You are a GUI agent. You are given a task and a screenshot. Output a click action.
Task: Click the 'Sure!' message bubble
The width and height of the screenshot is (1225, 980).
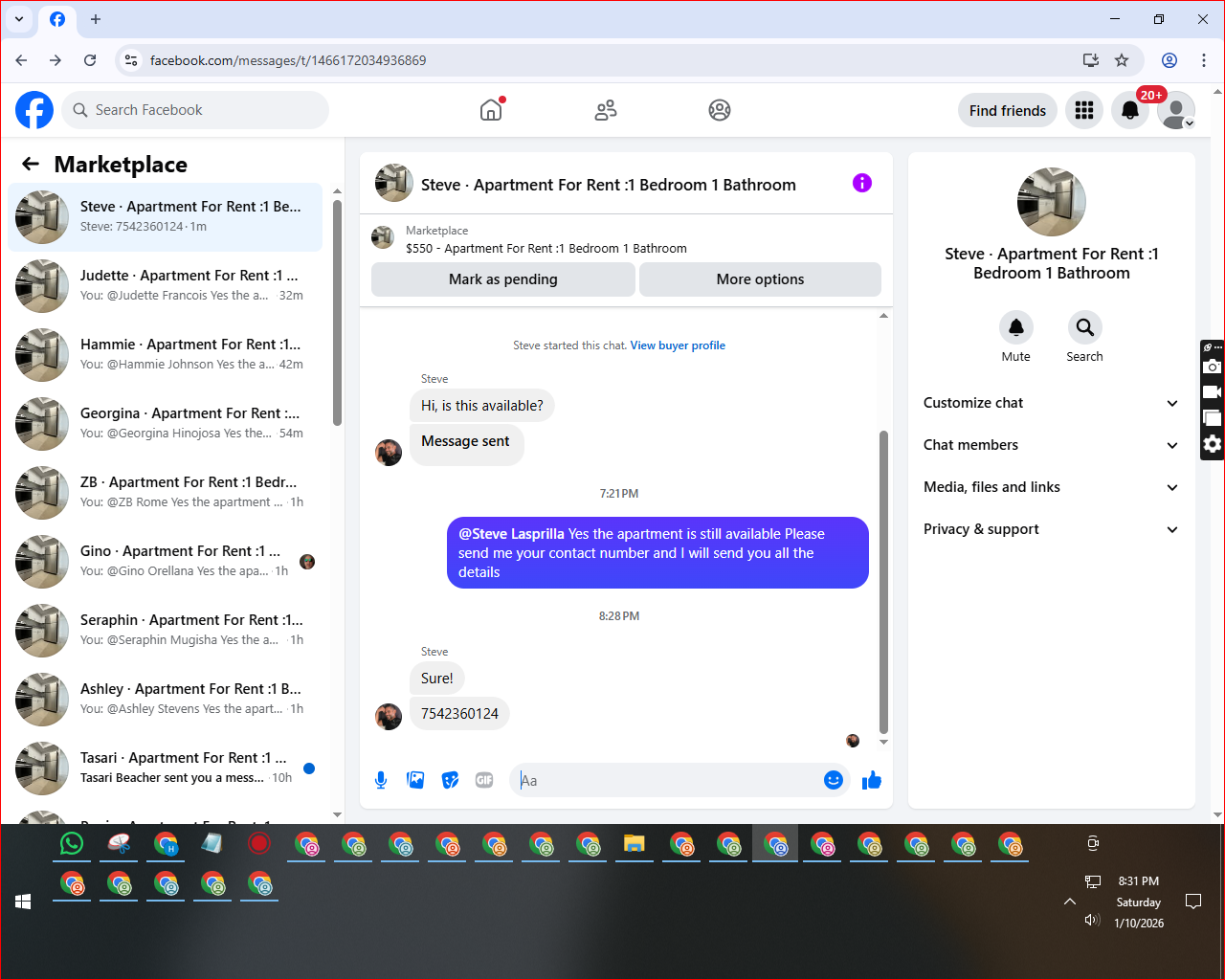tap(437, 679)
